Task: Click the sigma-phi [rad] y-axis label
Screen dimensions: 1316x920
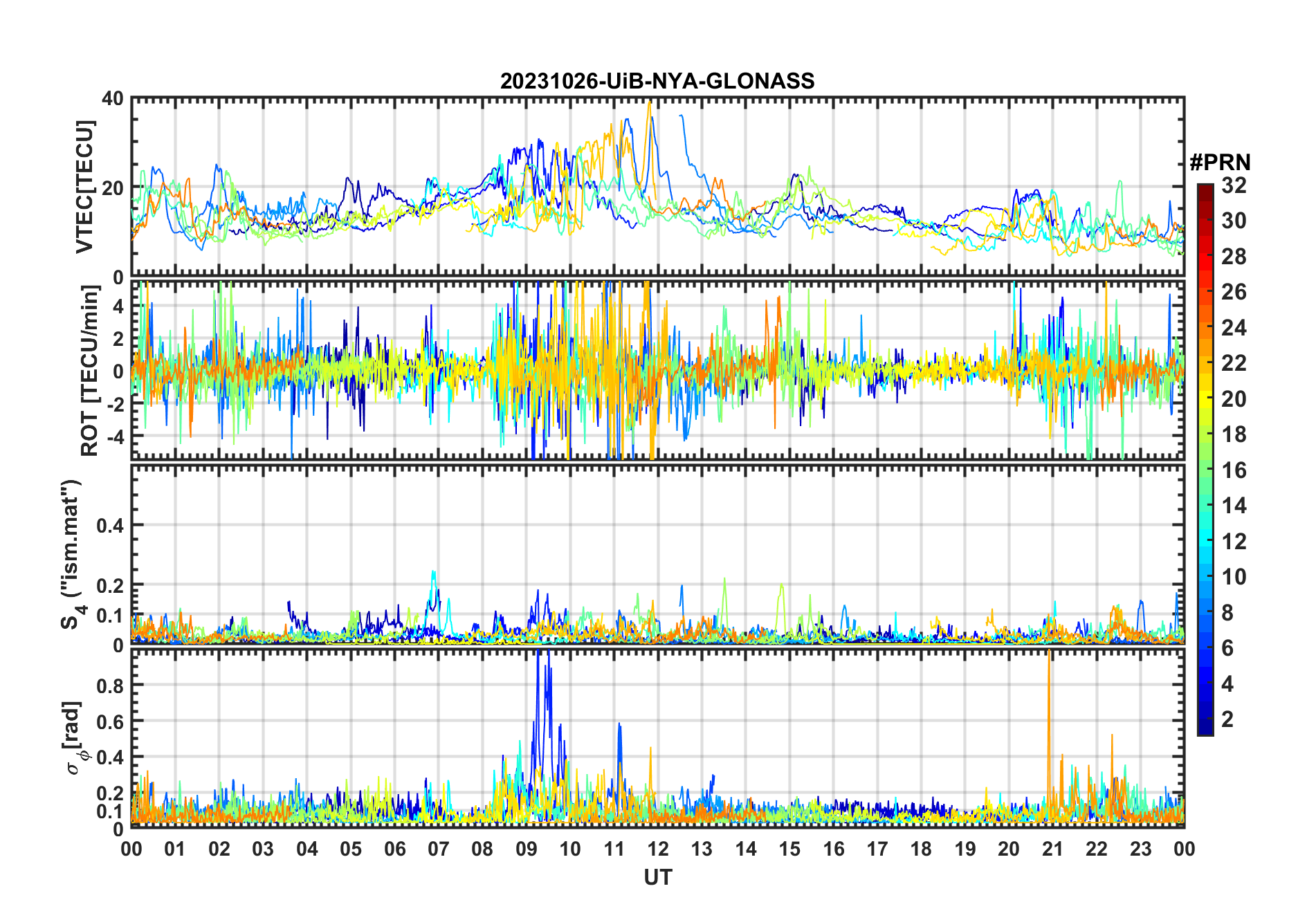Action: click(x=73, y=737)
